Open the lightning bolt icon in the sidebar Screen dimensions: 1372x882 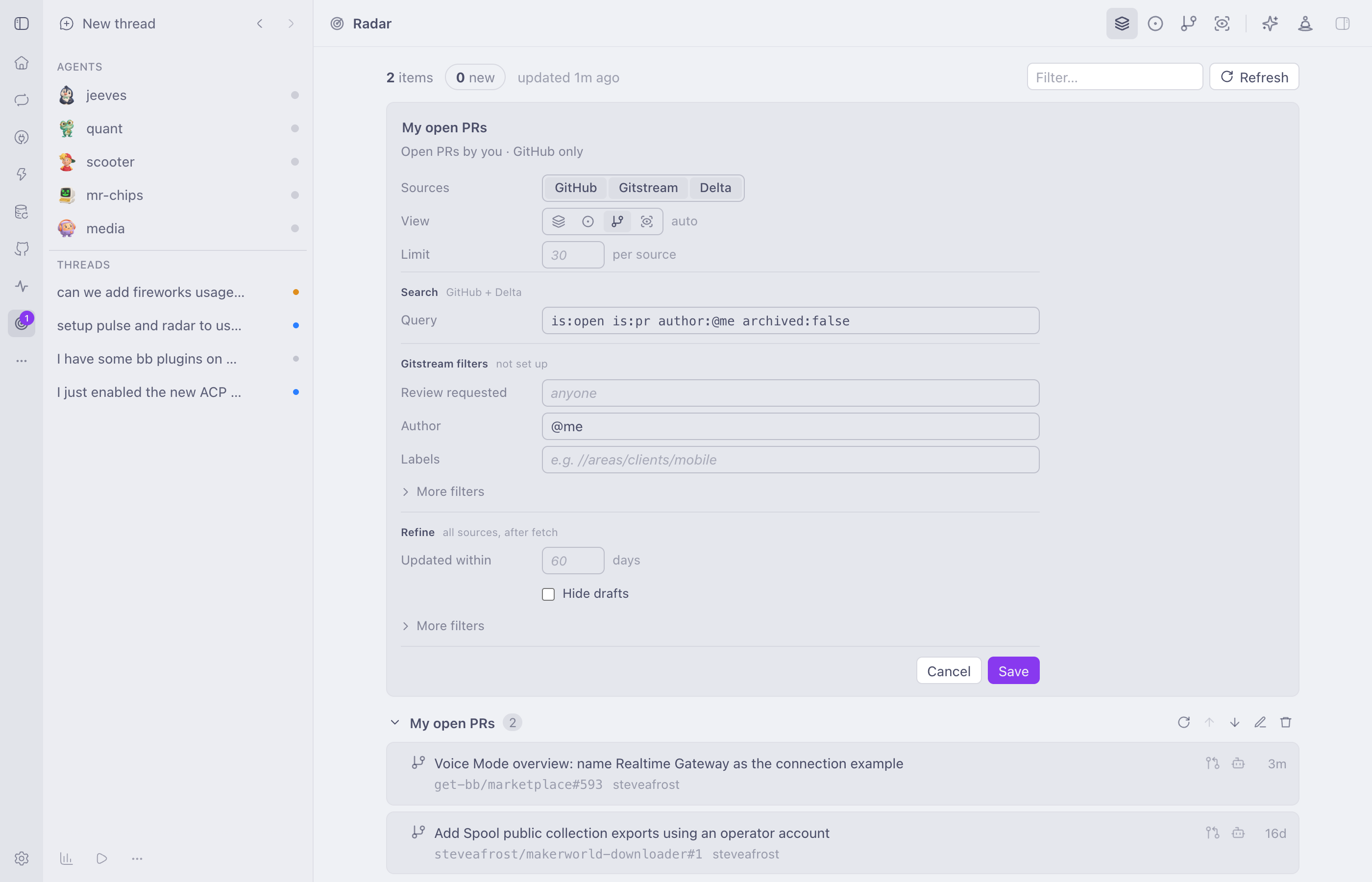pyautogui.click(x=22, y=174)
